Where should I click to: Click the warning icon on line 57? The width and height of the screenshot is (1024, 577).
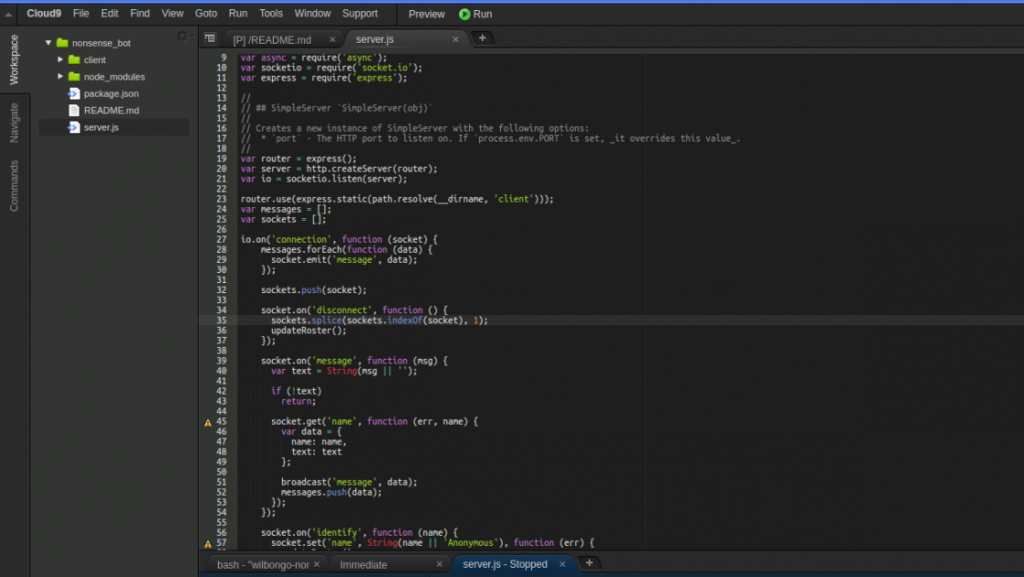click(208, 543)
